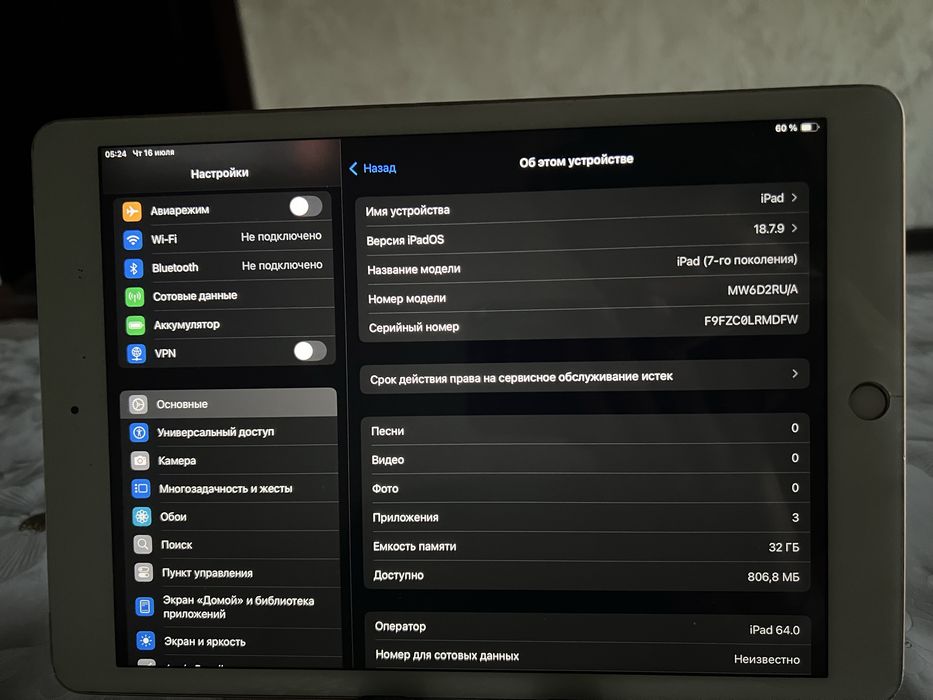
Task: Tap the Универсальный доступ accessibility icon
Action: (x=139, y=433)
